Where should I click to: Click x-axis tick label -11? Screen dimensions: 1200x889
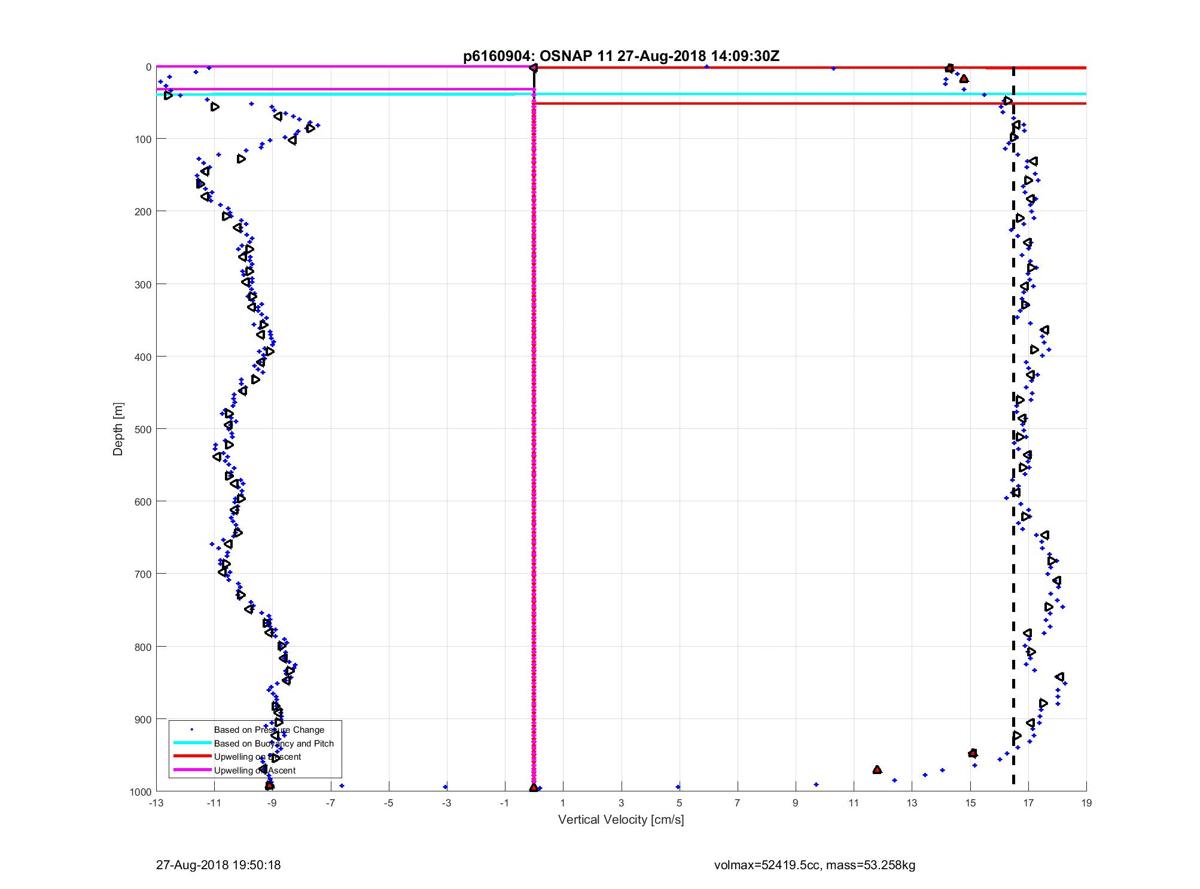(213, 803)
